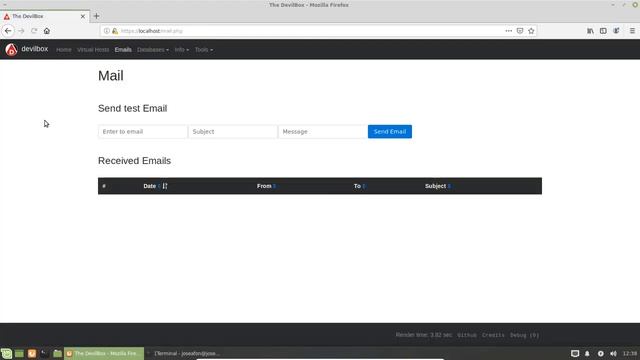The width and height of the screenshot is (640, 360).
Task: Click the Firefox forward arrow button
Action: click(x=21, y=31)
